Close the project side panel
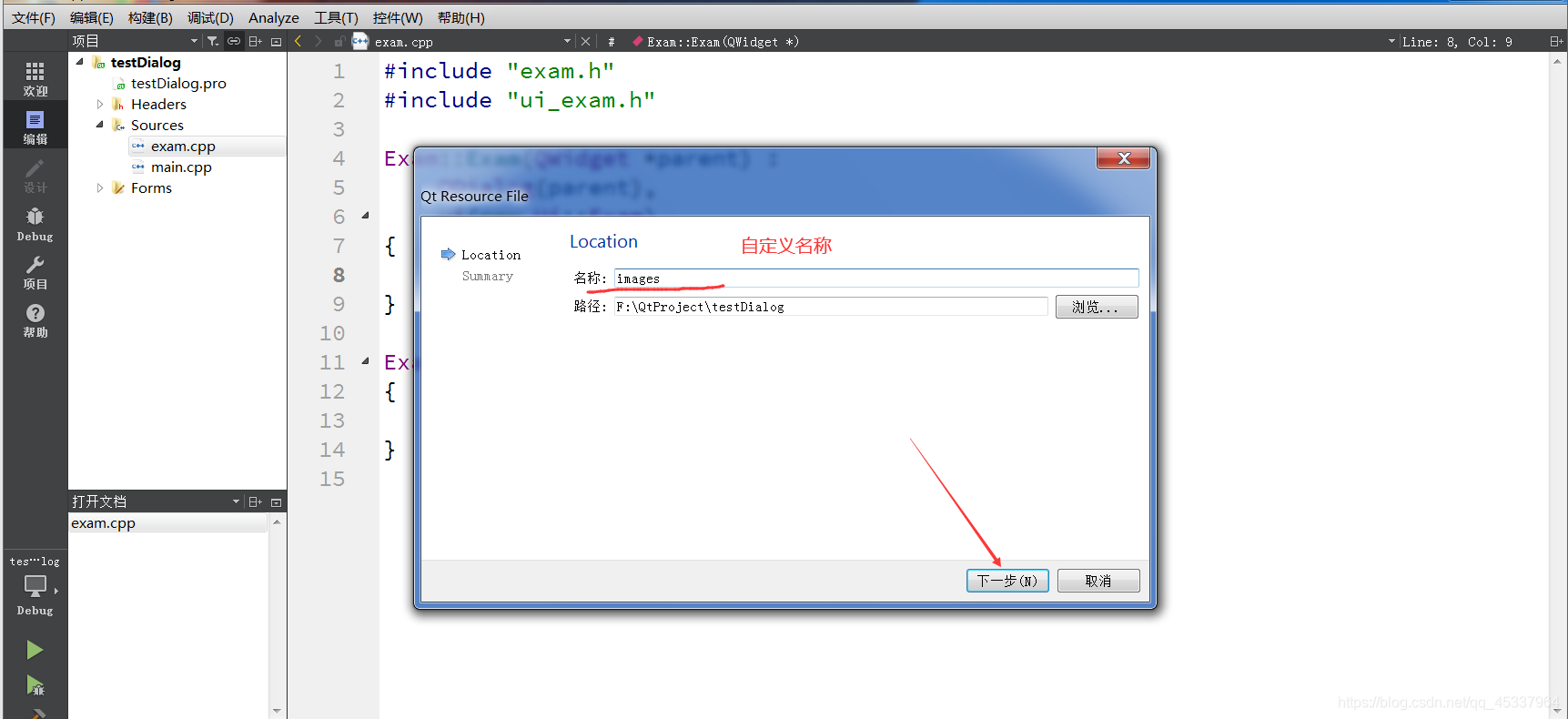 pos(276,41)
